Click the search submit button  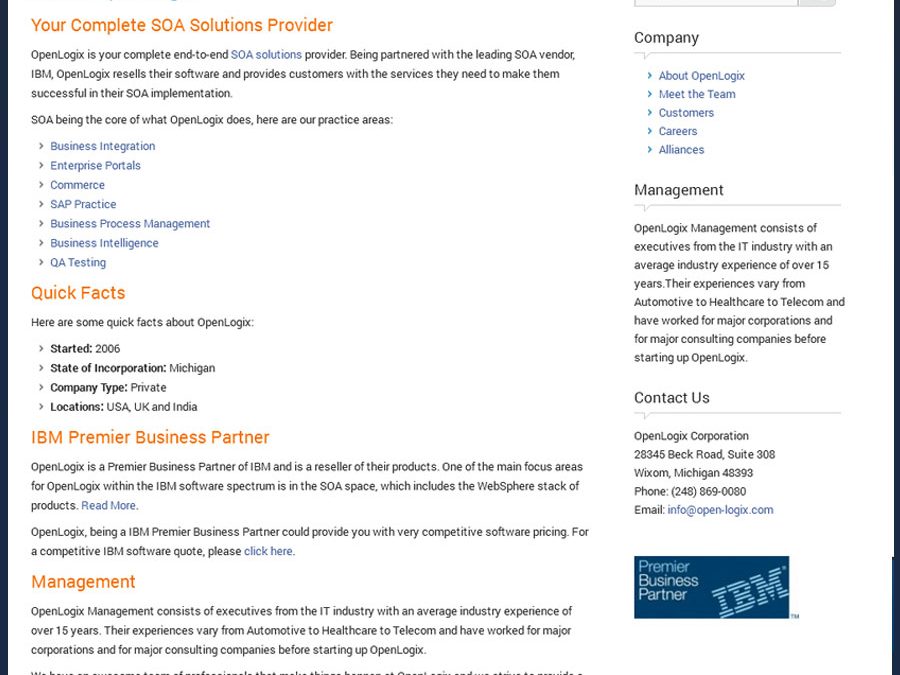coord(817,2)
